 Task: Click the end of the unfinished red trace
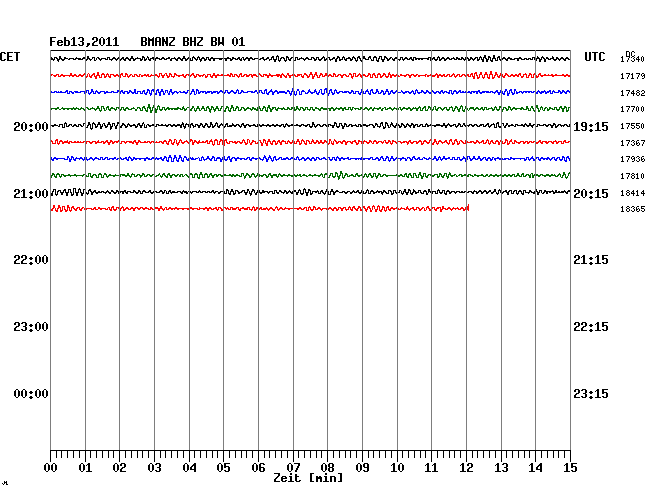468,208
